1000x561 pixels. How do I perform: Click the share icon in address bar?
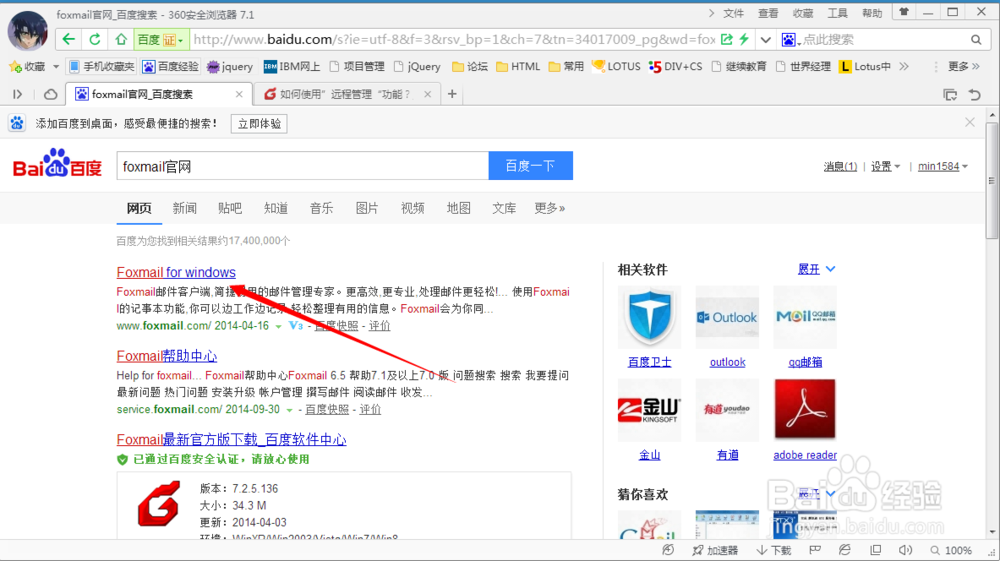click(726, 40)
